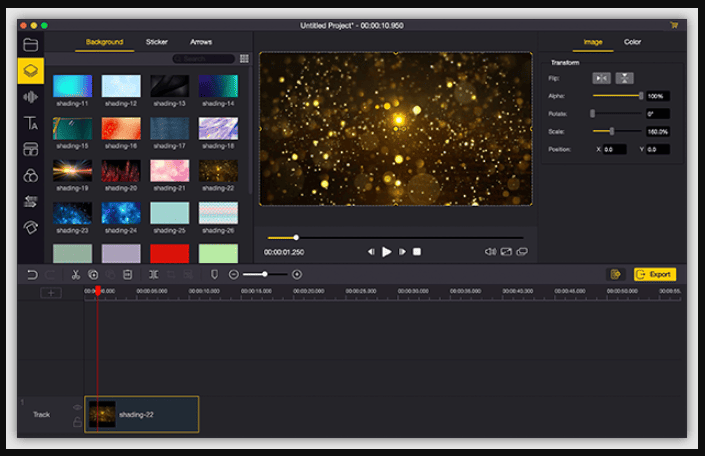Image resolution: width=705 pixels, height=456 pixels.
Task: Open the templates store icon in sidebar
Action: tap(31, 149)
